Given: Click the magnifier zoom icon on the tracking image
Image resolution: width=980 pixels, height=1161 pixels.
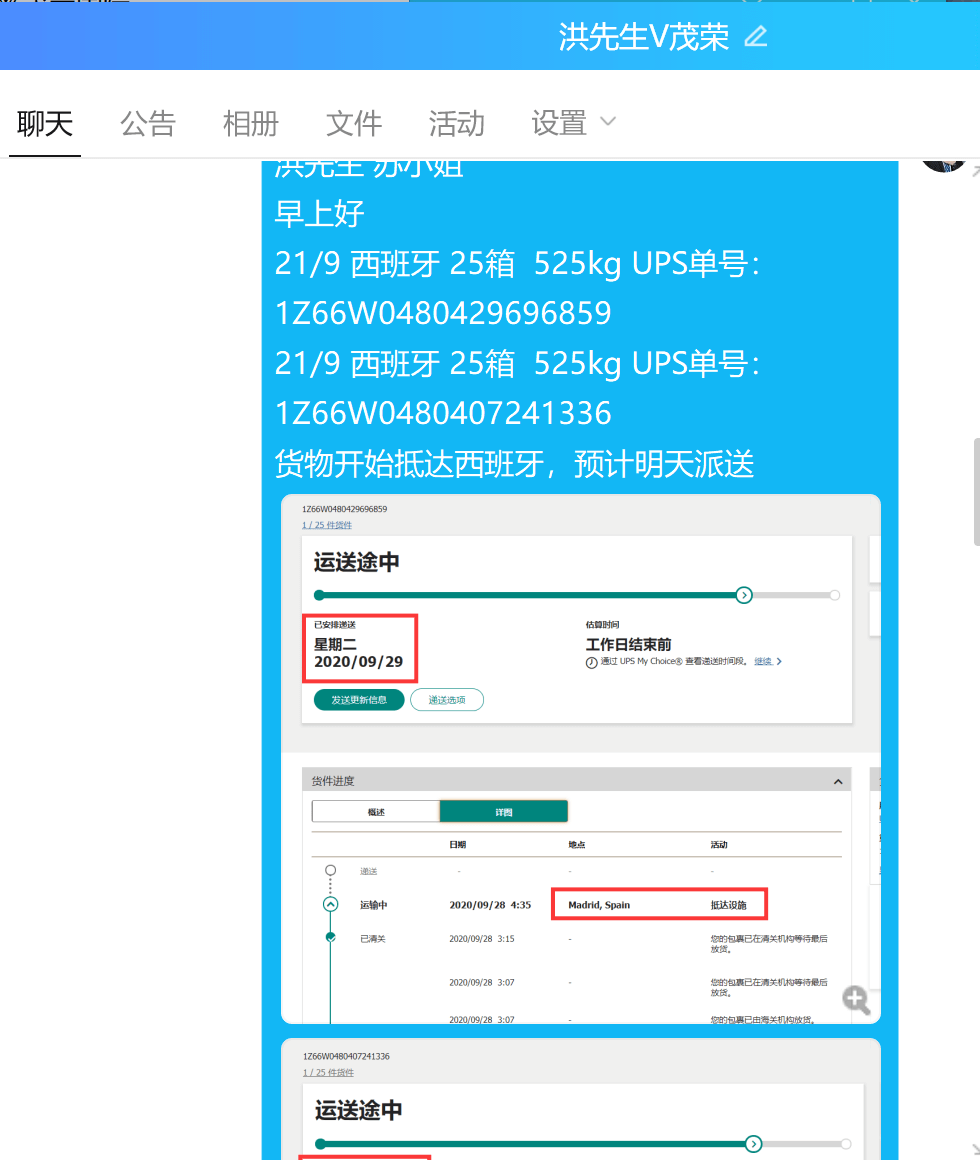Looking at the screenshot, I should pyautogui.click(x=856, y=1000).
